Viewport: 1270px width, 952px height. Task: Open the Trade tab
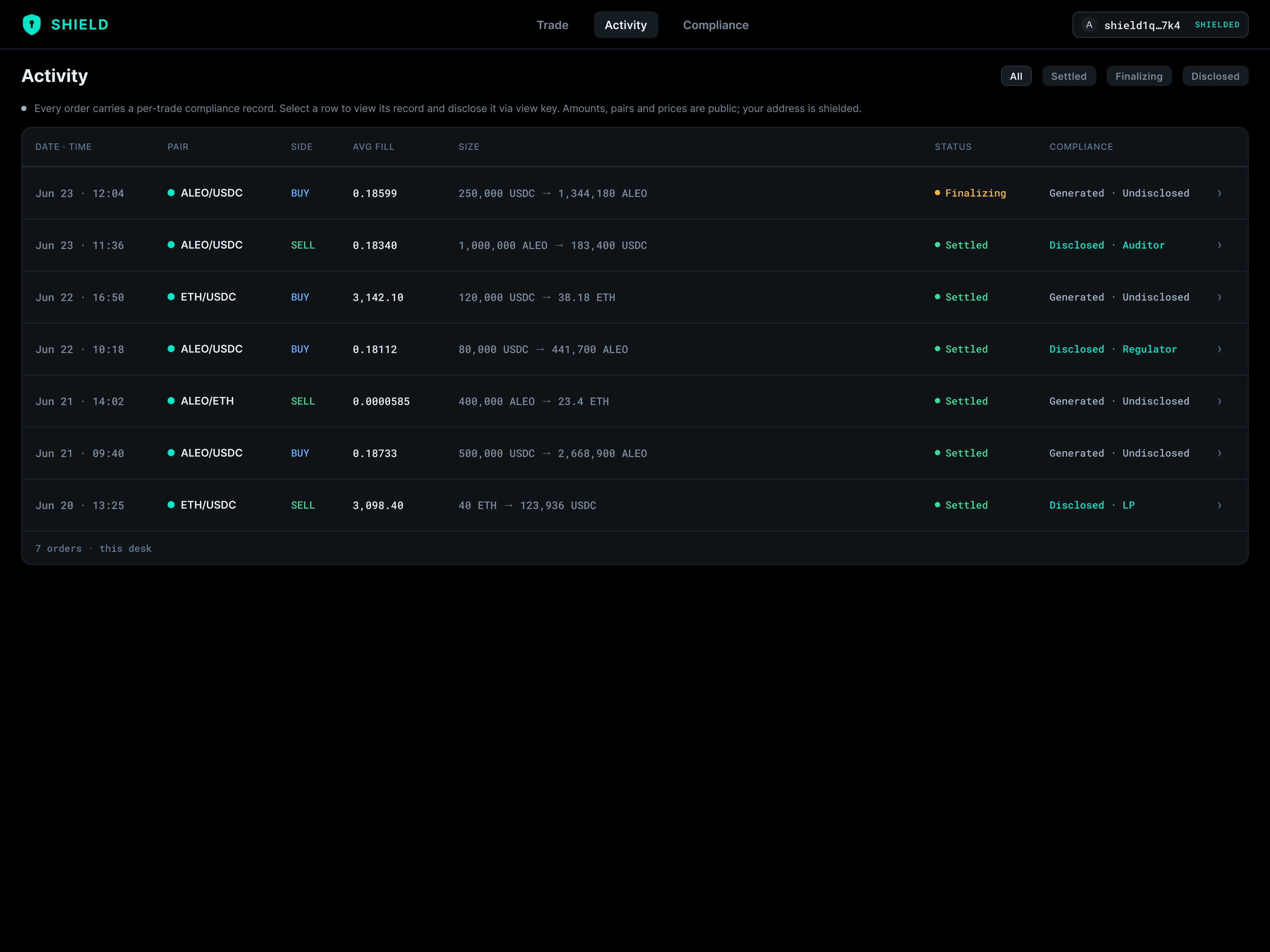click(552, 25)
